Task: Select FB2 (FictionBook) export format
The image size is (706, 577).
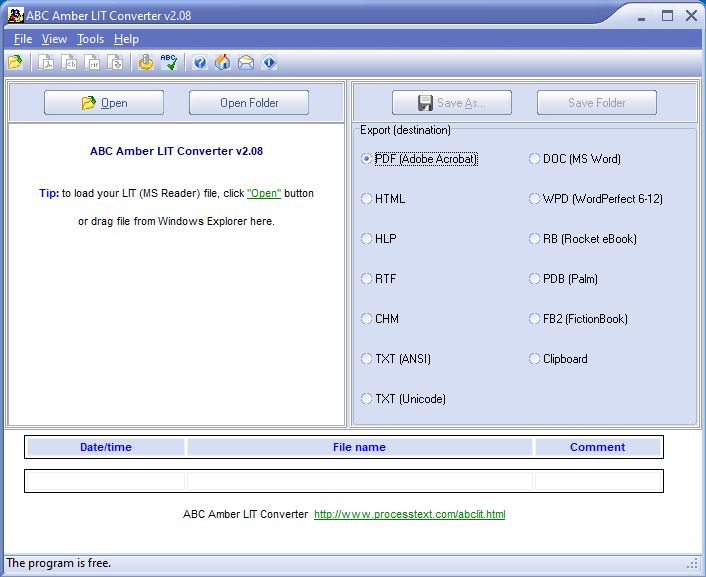Action: (x=578, y=319)
